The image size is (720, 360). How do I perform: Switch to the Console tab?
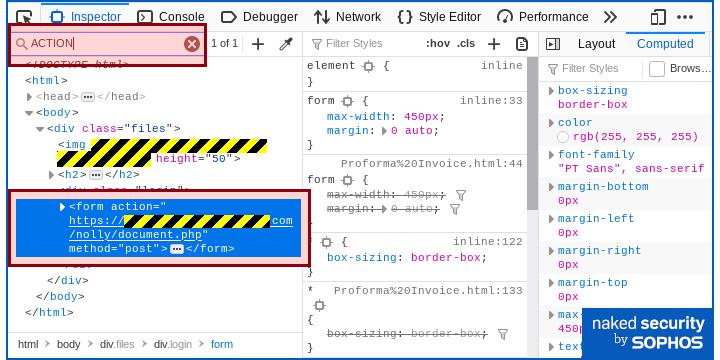(171, 17)
